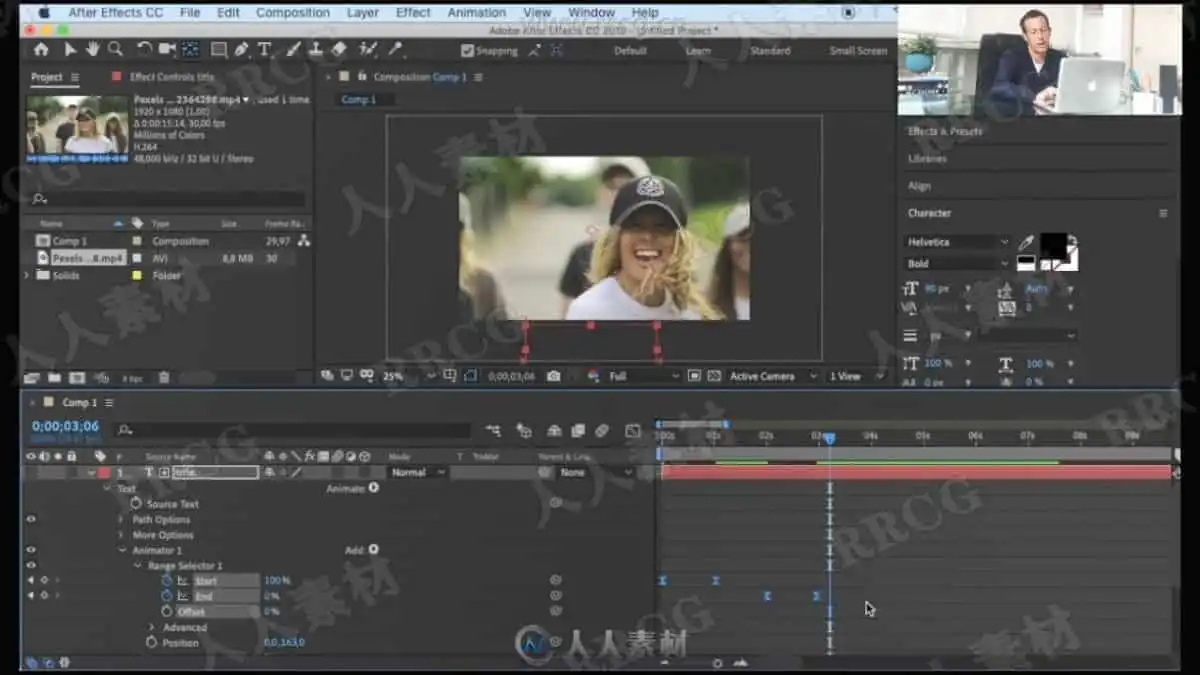Select the Zoom magnifier tool
The width and height of the screenshot is (1200, 675).
(x=115, y=49)
